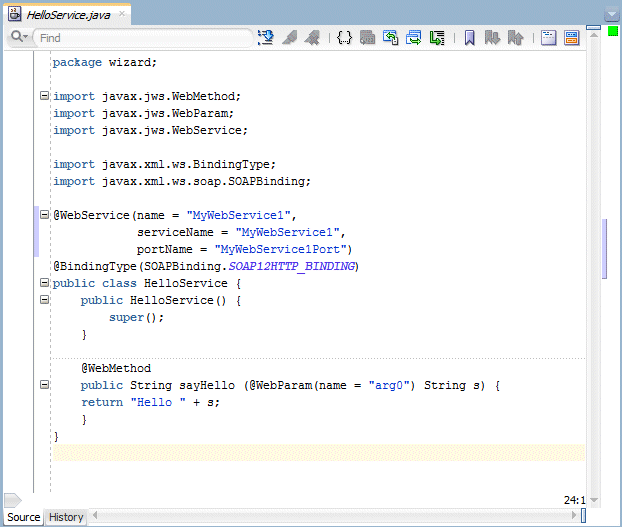This screenshot has width=622, height=527.
Task: Switch to the History tab
Action: (x=66, y=517)
